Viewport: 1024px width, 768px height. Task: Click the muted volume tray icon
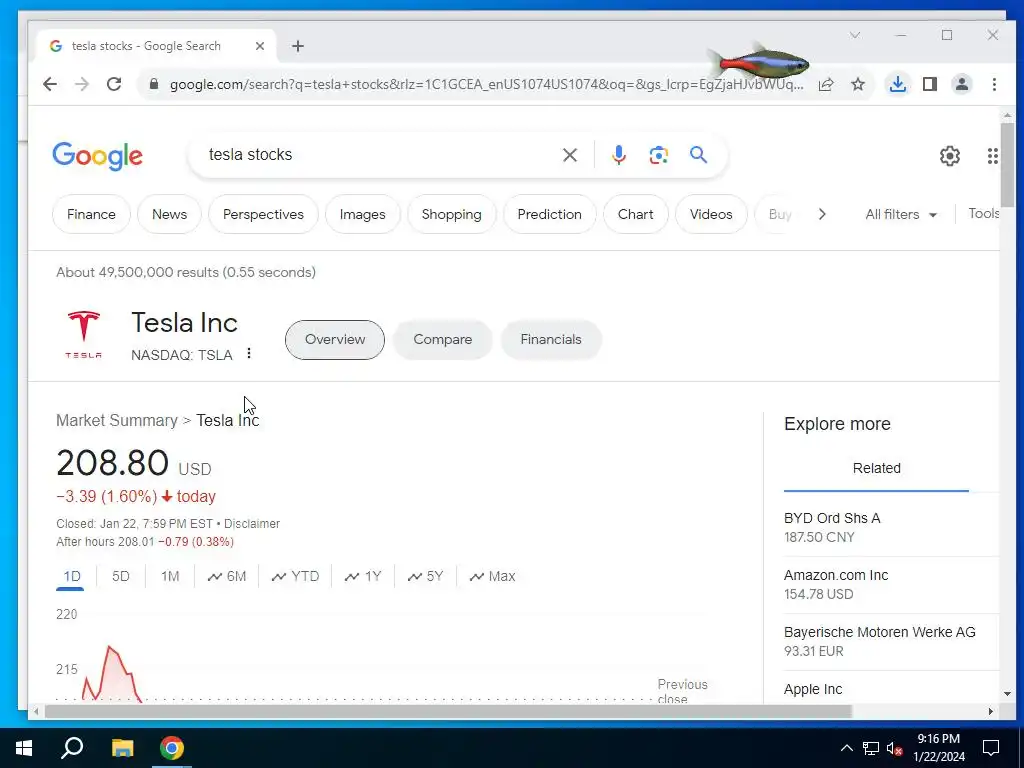894,748
